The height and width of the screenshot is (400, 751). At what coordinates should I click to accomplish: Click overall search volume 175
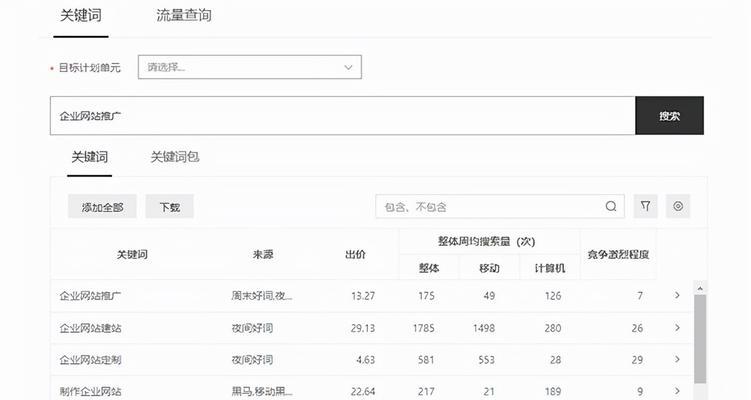(x=426, y=296)
